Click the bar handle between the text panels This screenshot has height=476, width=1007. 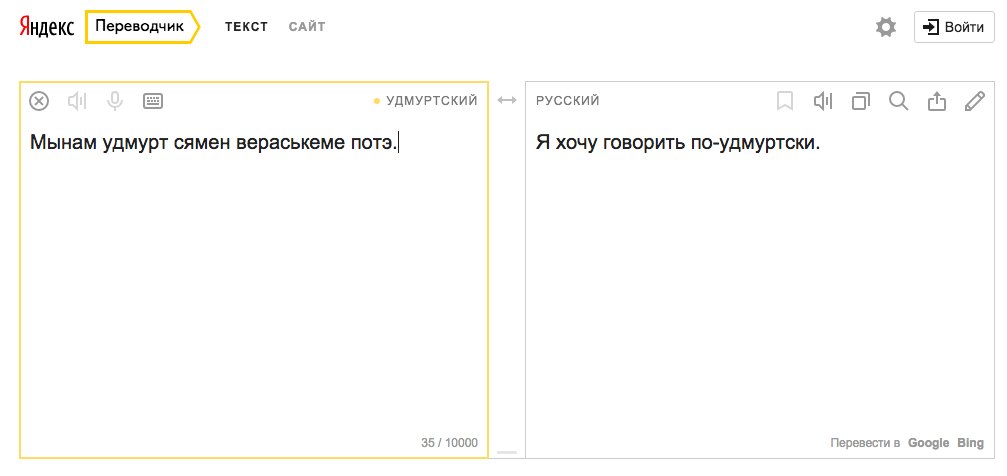[x=507, y=452]
